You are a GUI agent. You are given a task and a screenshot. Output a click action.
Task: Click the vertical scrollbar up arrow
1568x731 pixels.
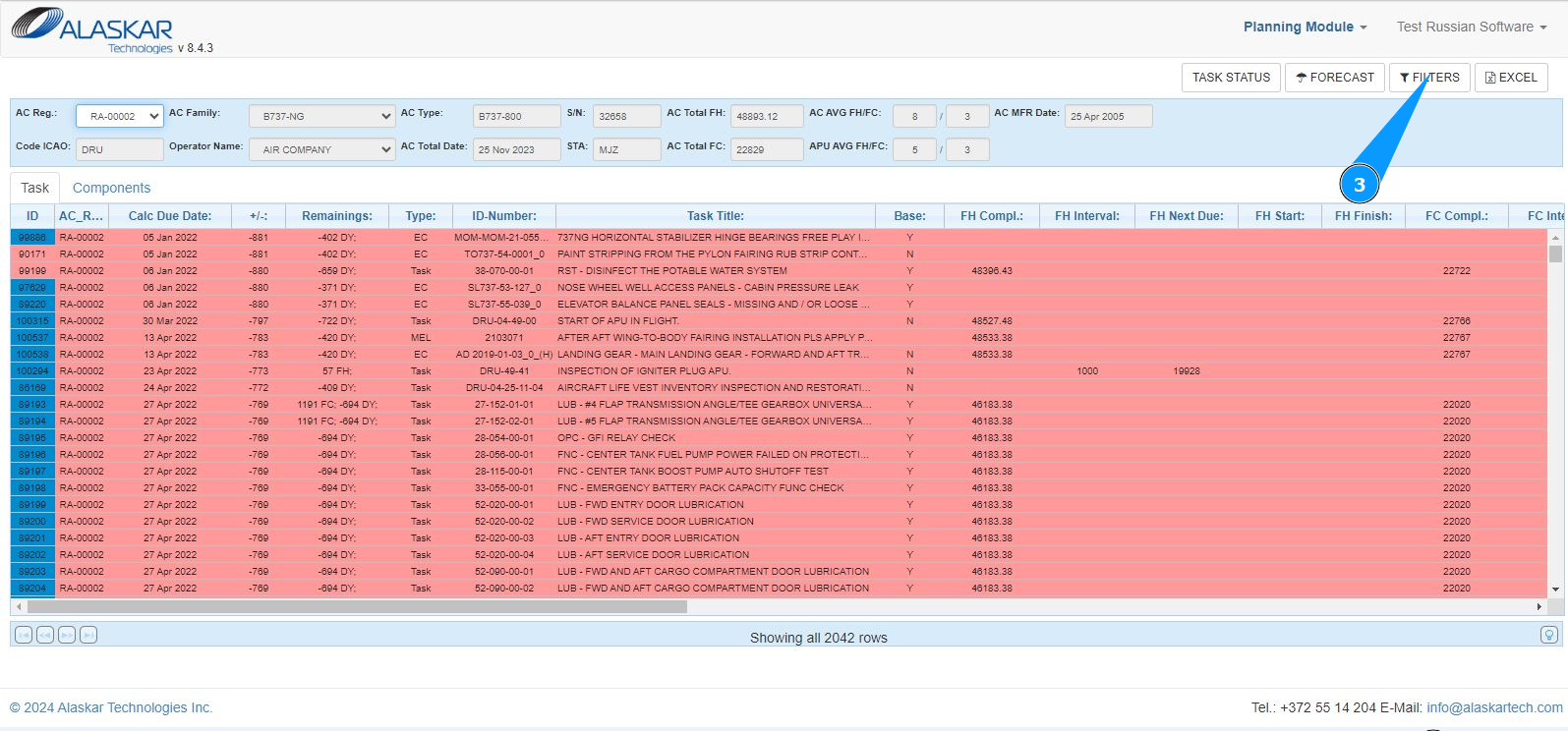pos(1555,238)
